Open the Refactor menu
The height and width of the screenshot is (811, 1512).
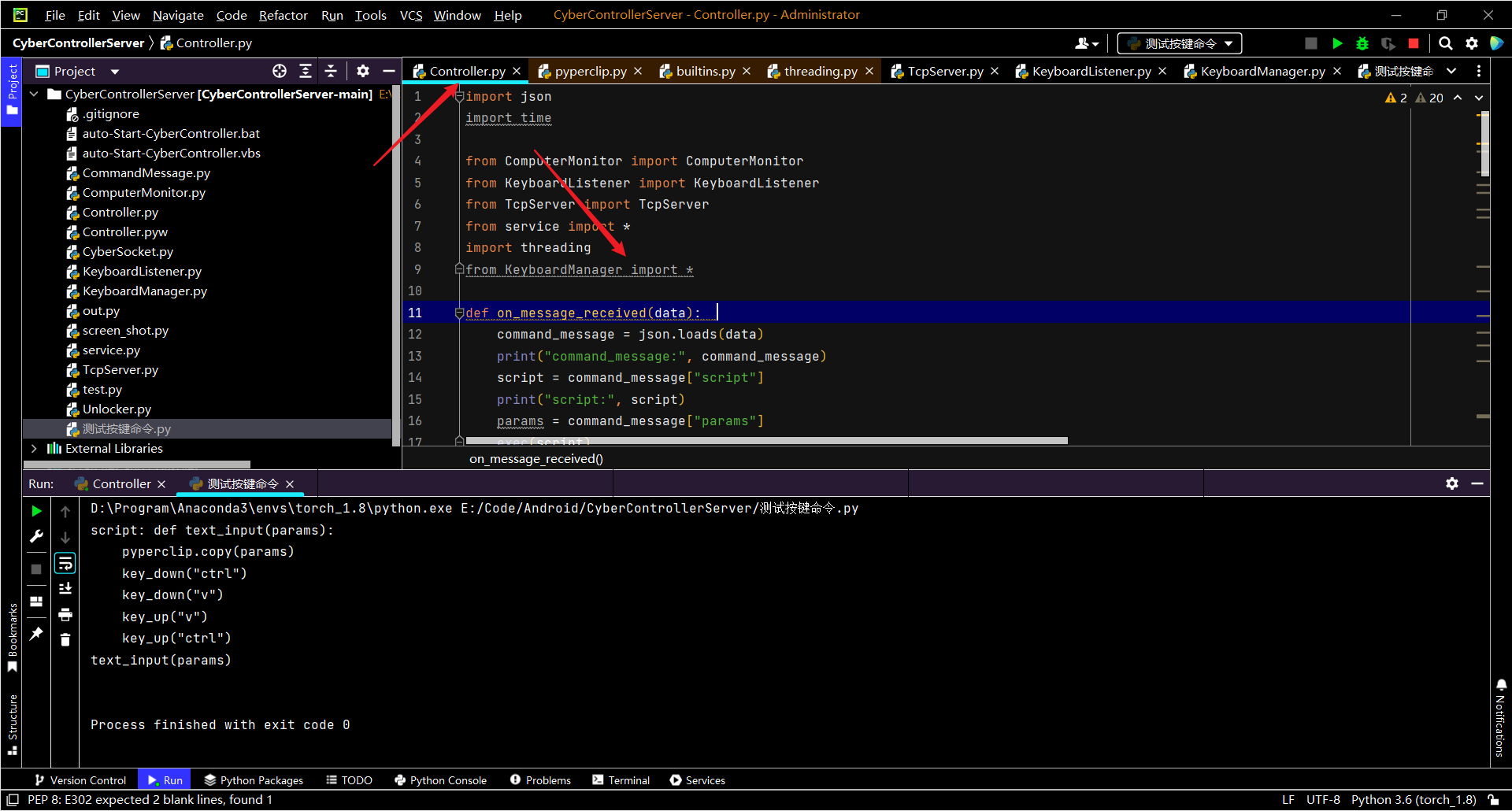coord(283,15)
